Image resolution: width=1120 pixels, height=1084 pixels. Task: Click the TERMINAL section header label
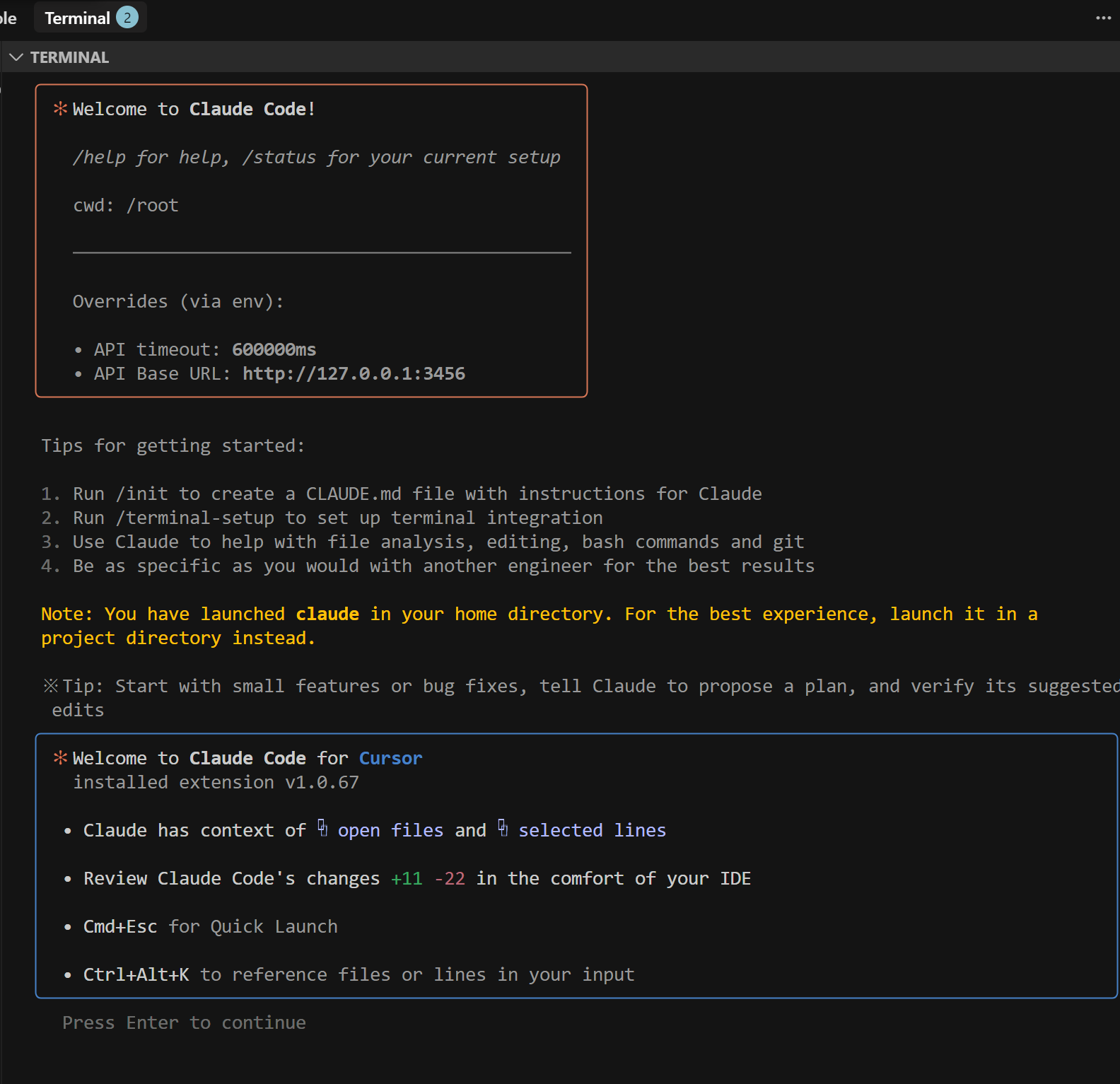click(69, 57)
